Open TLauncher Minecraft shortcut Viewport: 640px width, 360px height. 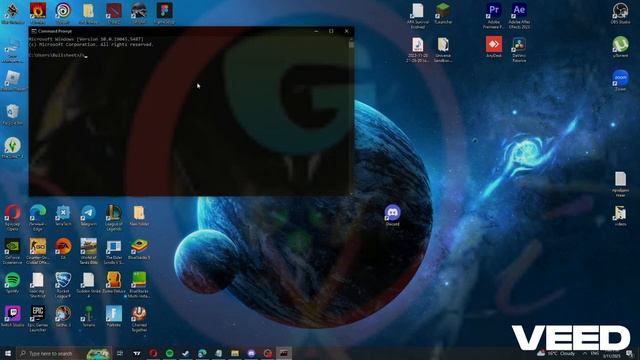(443, 13)
